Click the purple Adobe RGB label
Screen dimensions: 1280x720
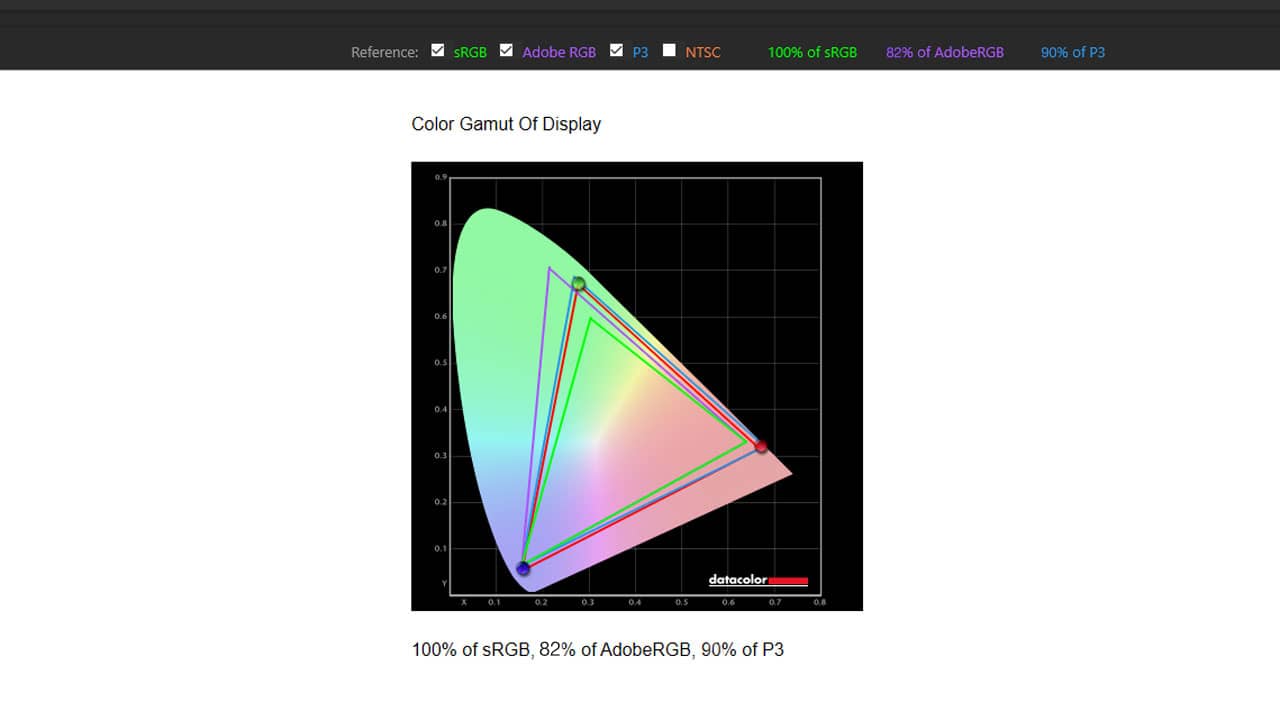tap(559, 52)
